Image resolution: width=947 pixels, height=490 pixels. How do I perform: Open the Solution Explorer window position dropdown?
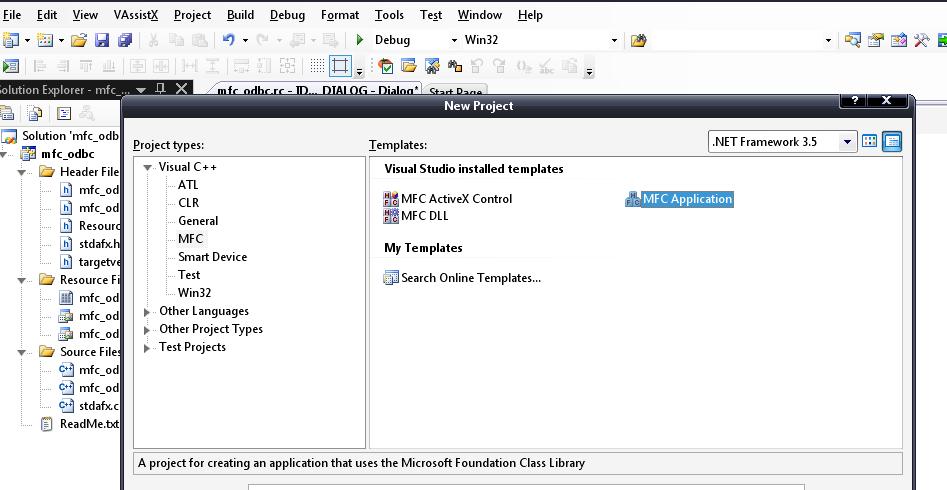pos(141,89)
